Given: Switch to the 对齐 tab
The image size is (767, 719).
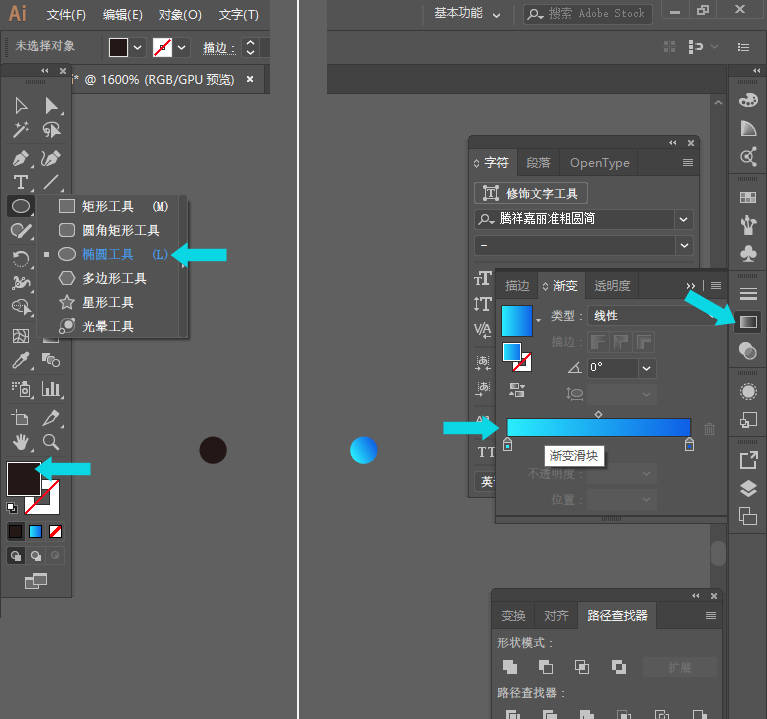Looking at the screenshot, I should click(x=556, y=615).
